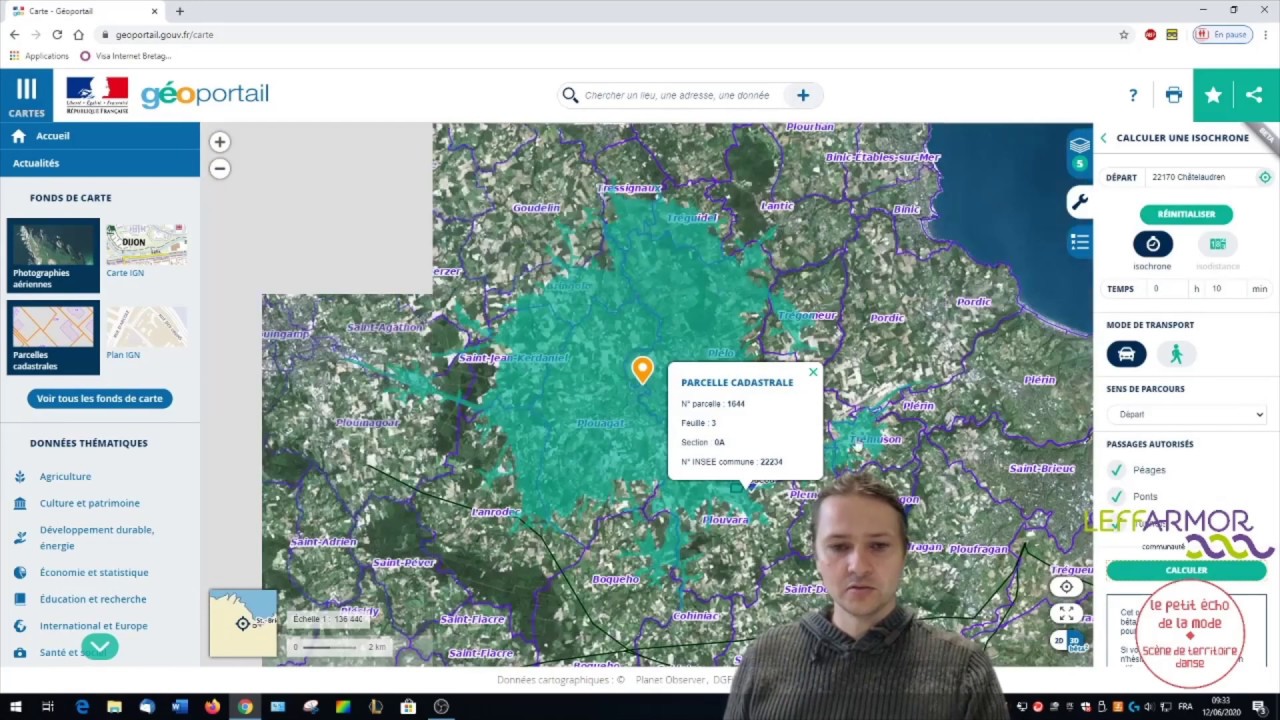Screen dimensions: 1280x720
Task: Open the map tools wrench
Action: coord(1079,203)
